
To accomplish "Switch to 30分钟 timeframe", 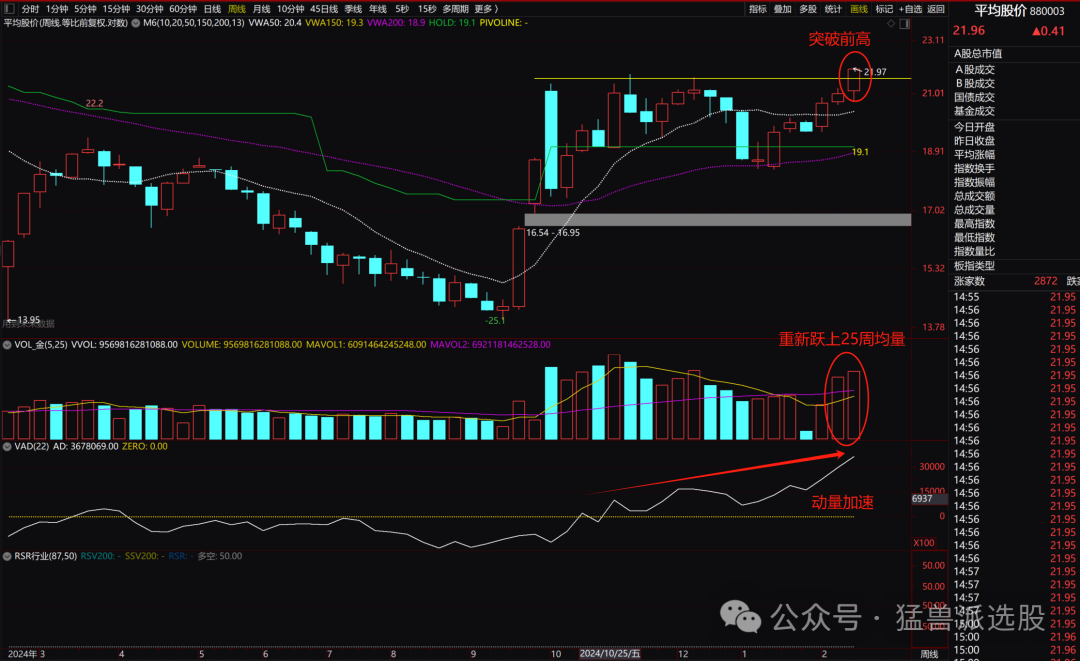I will tap(149, 9).
